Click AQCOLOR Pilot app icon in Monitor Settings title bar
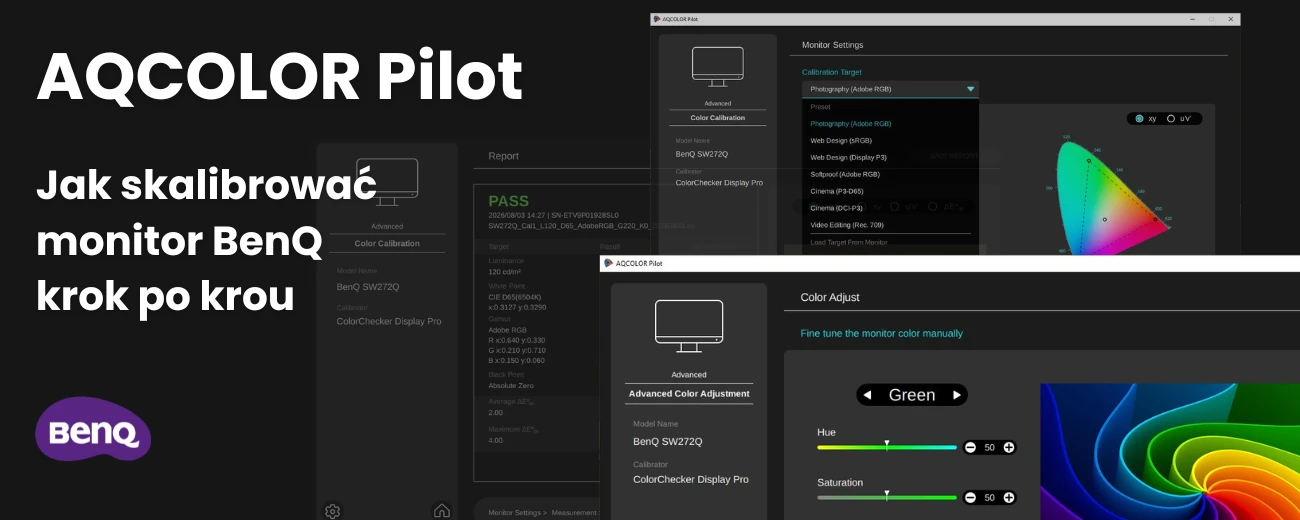1300x520 pixels. [659, 19]
